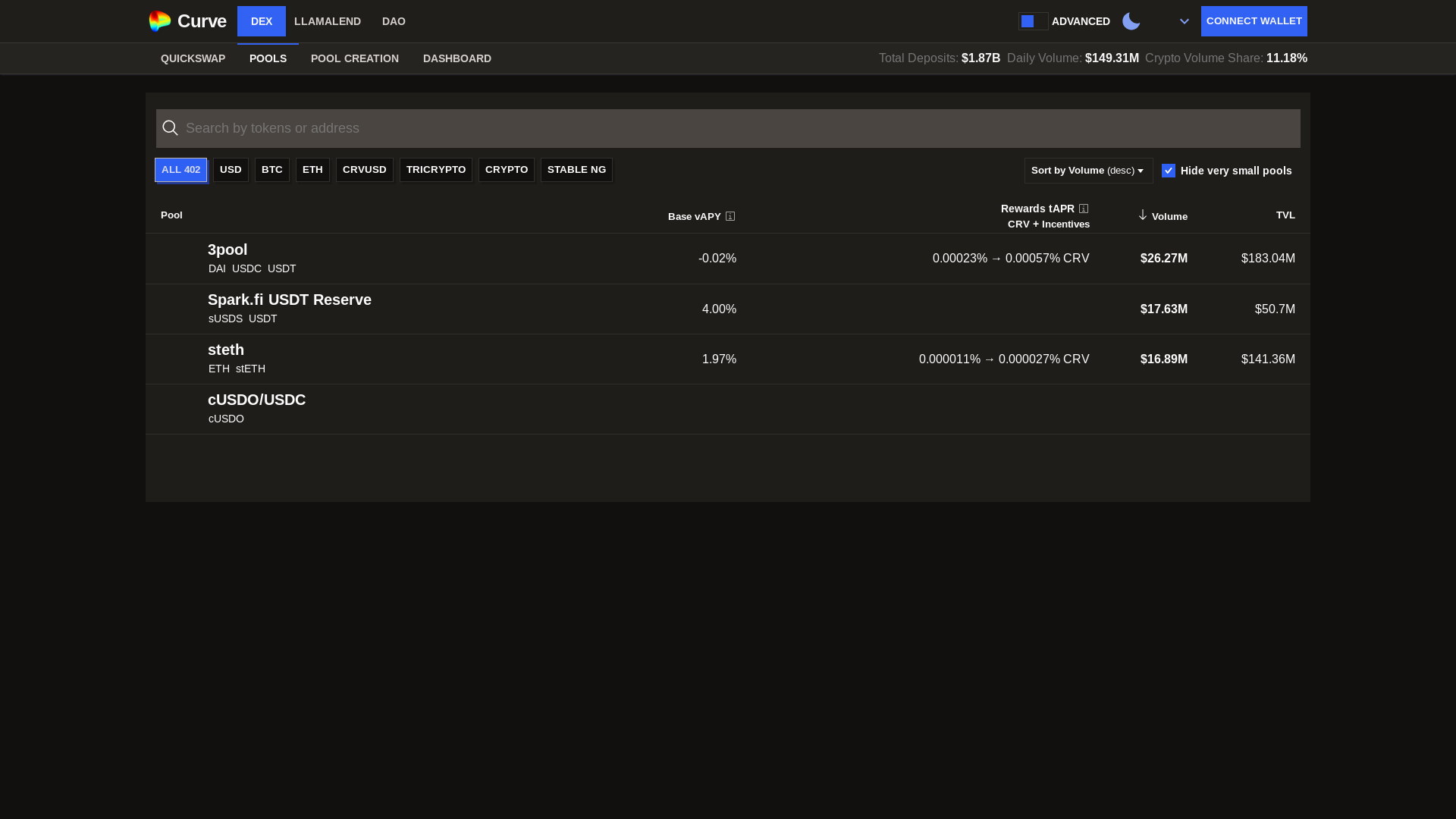Sort by the Volume column header

[1169, 217]
